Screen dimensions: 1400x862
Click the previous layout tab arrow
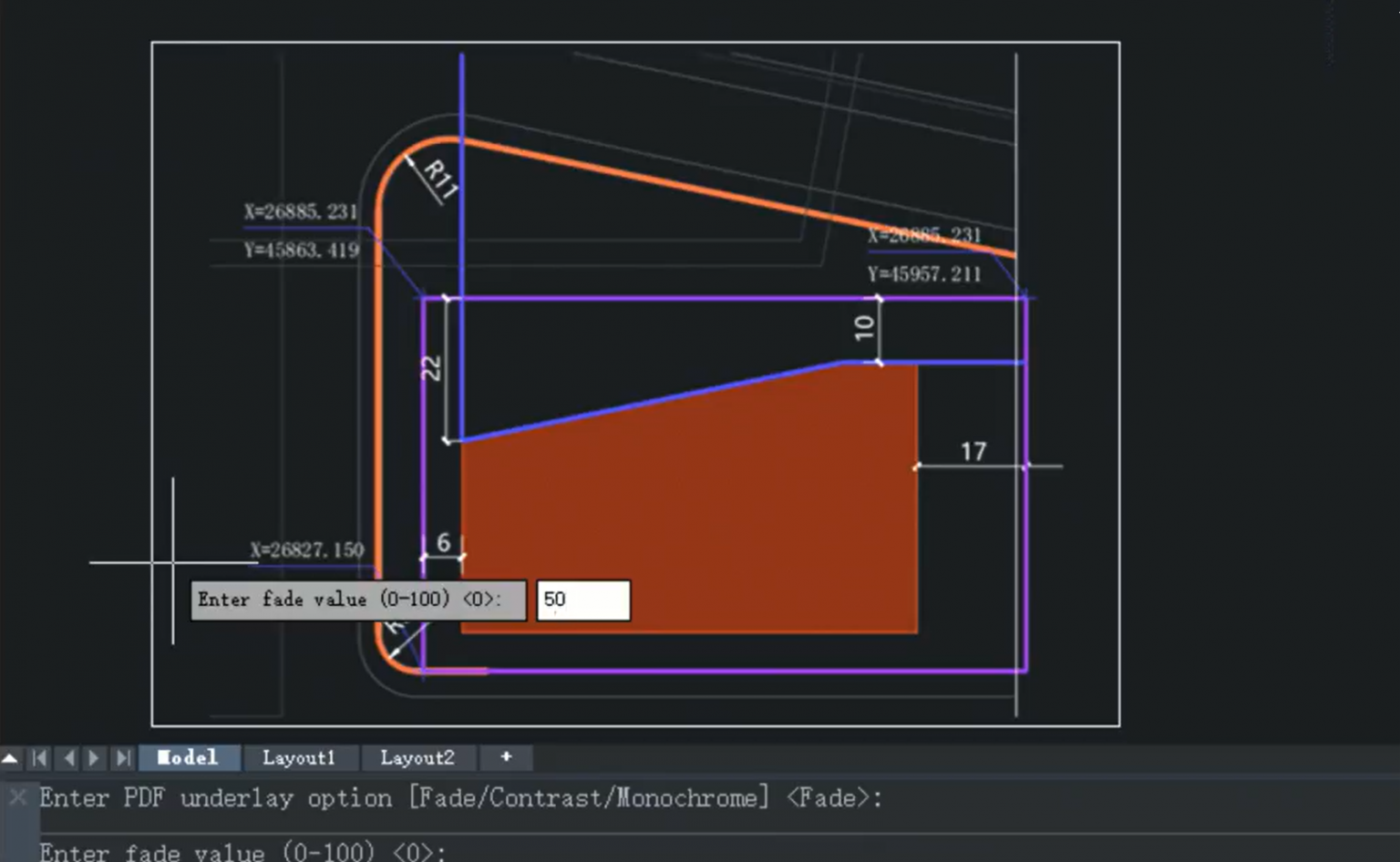pos(67,757)
